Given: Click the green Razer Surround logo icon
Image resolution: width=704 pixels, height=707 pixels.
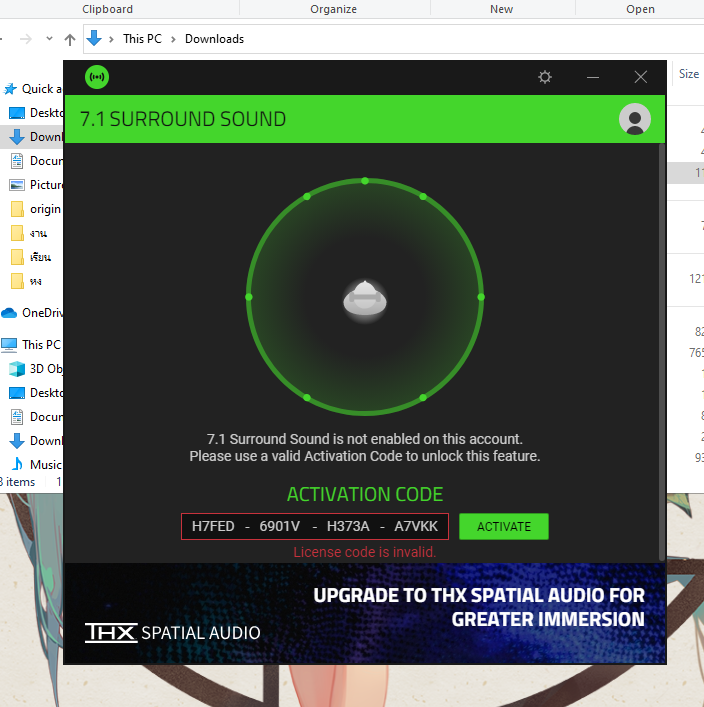Looking at the screenshot, I should pyautogui.click(x=97, y=77).
